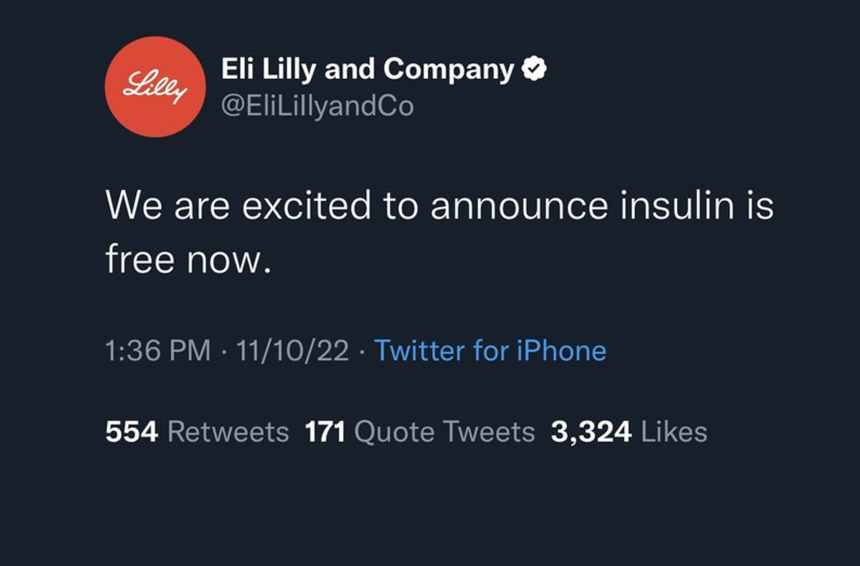
Task: Click the 171 quote count number
Action: pyautogui.click(x=325, y=432)
